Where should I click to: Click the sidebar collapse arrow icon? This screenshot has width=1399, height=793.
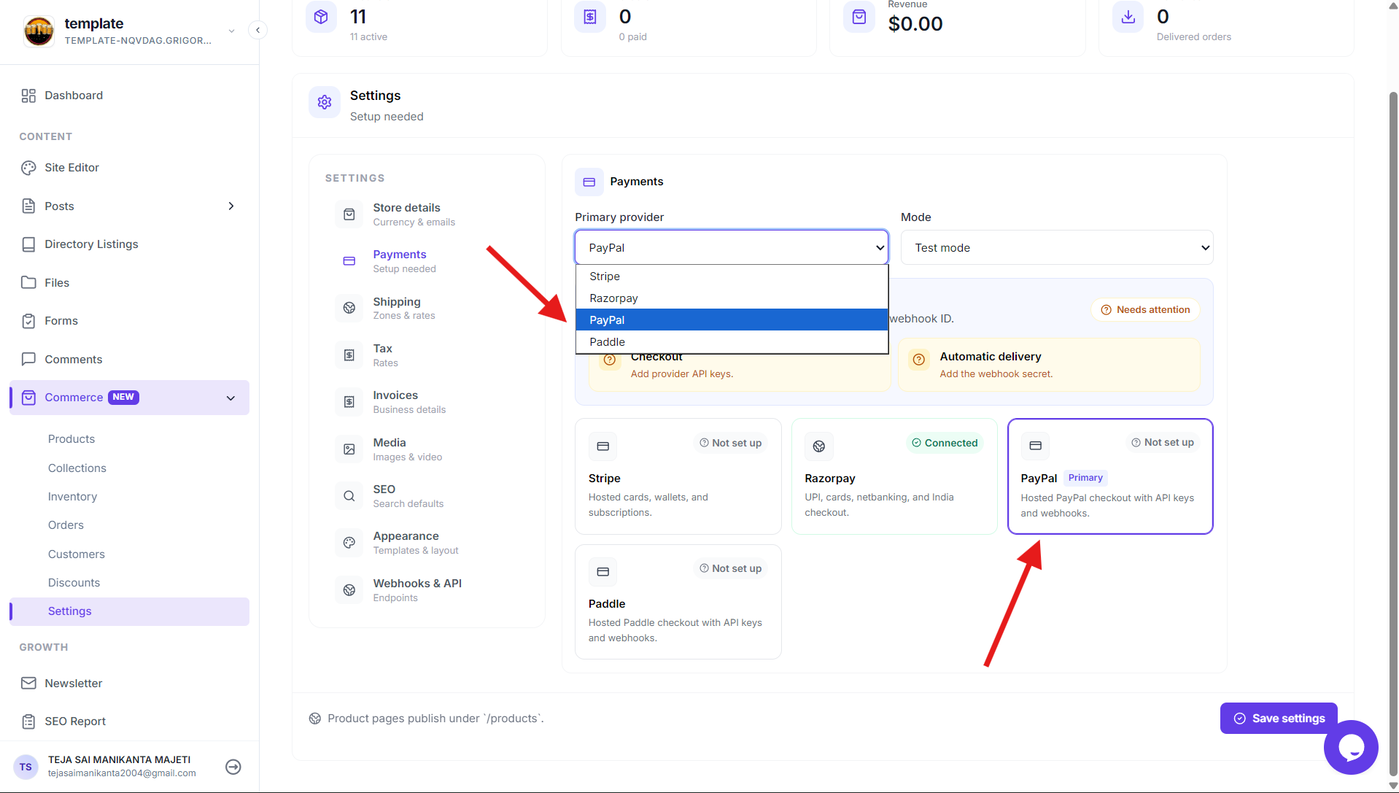pos(258,30)
